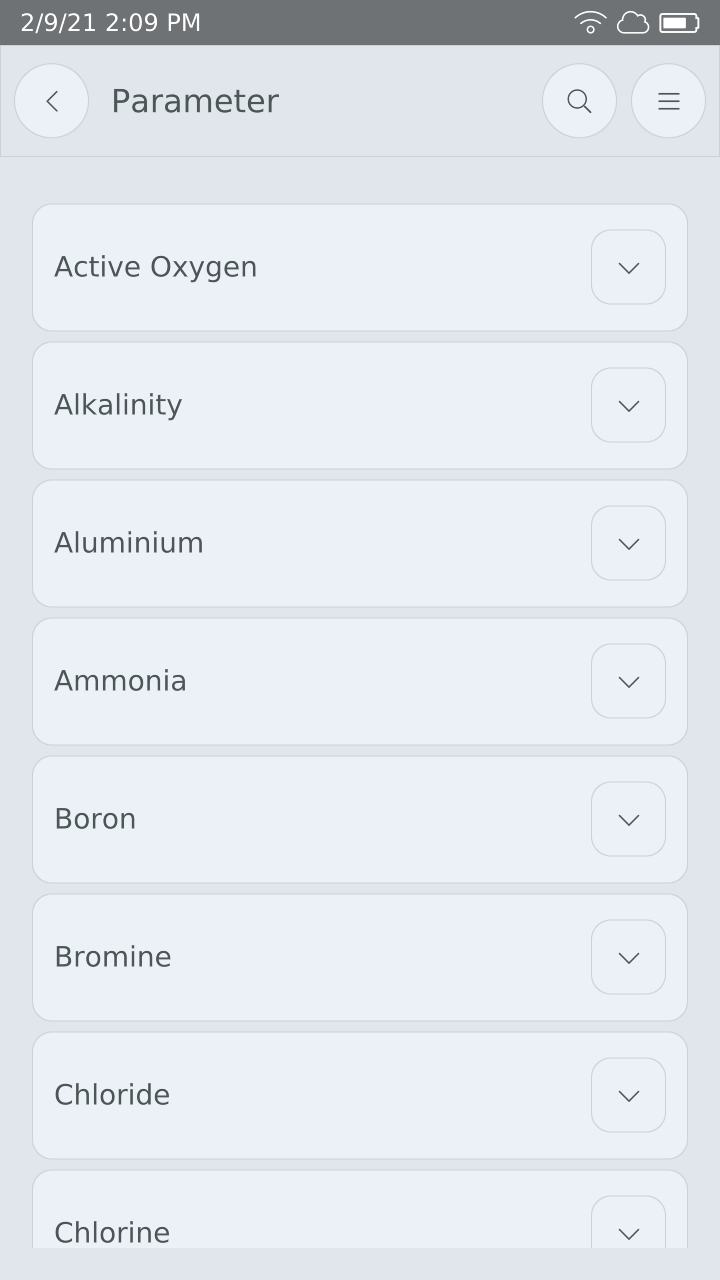Expand the Ammonia dropdown arrow
This screenshot has width=720, height=1280.
click(x=628, y=681)
